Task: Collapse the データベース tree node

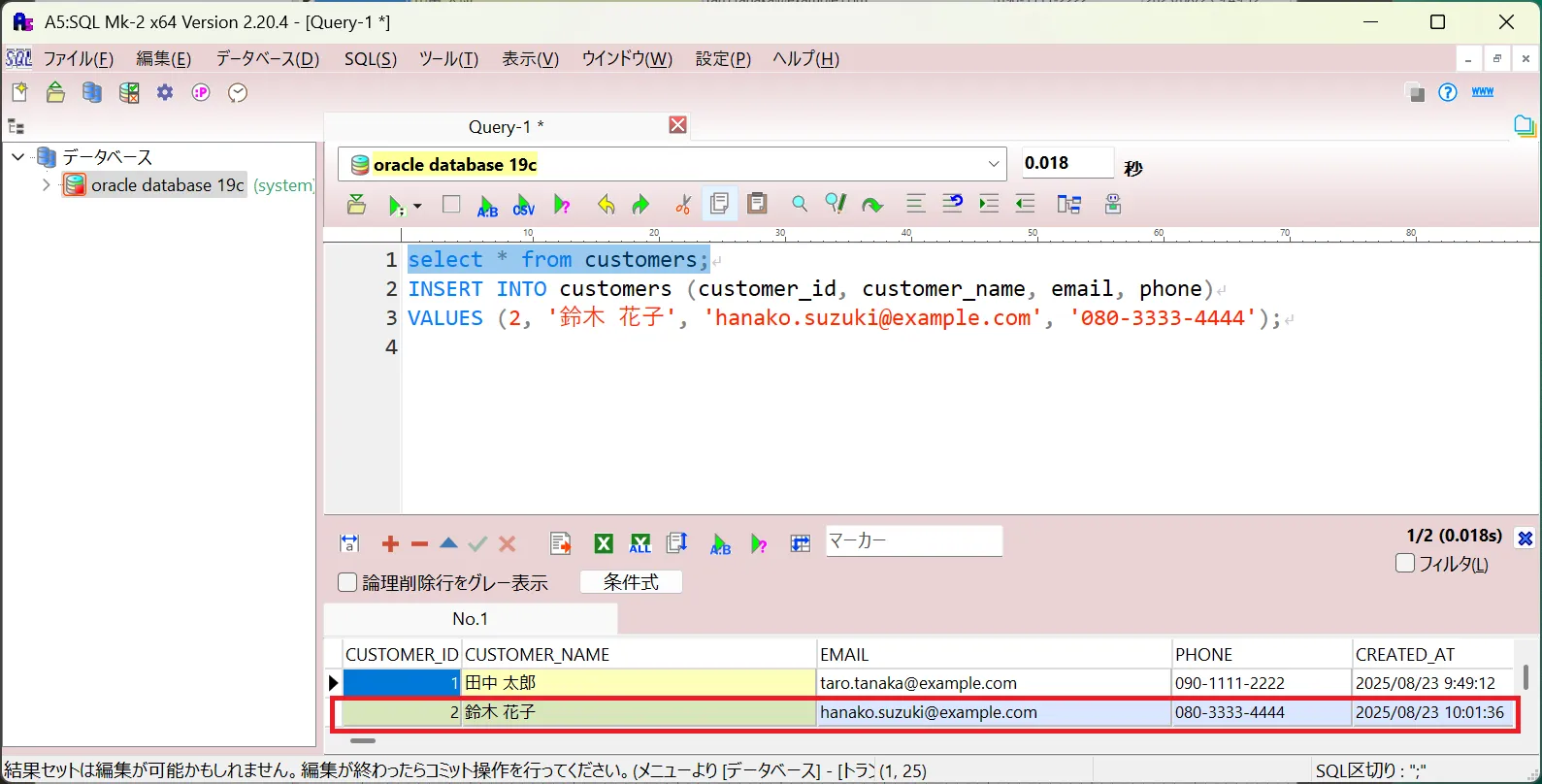Action: (x=18, y=156)
